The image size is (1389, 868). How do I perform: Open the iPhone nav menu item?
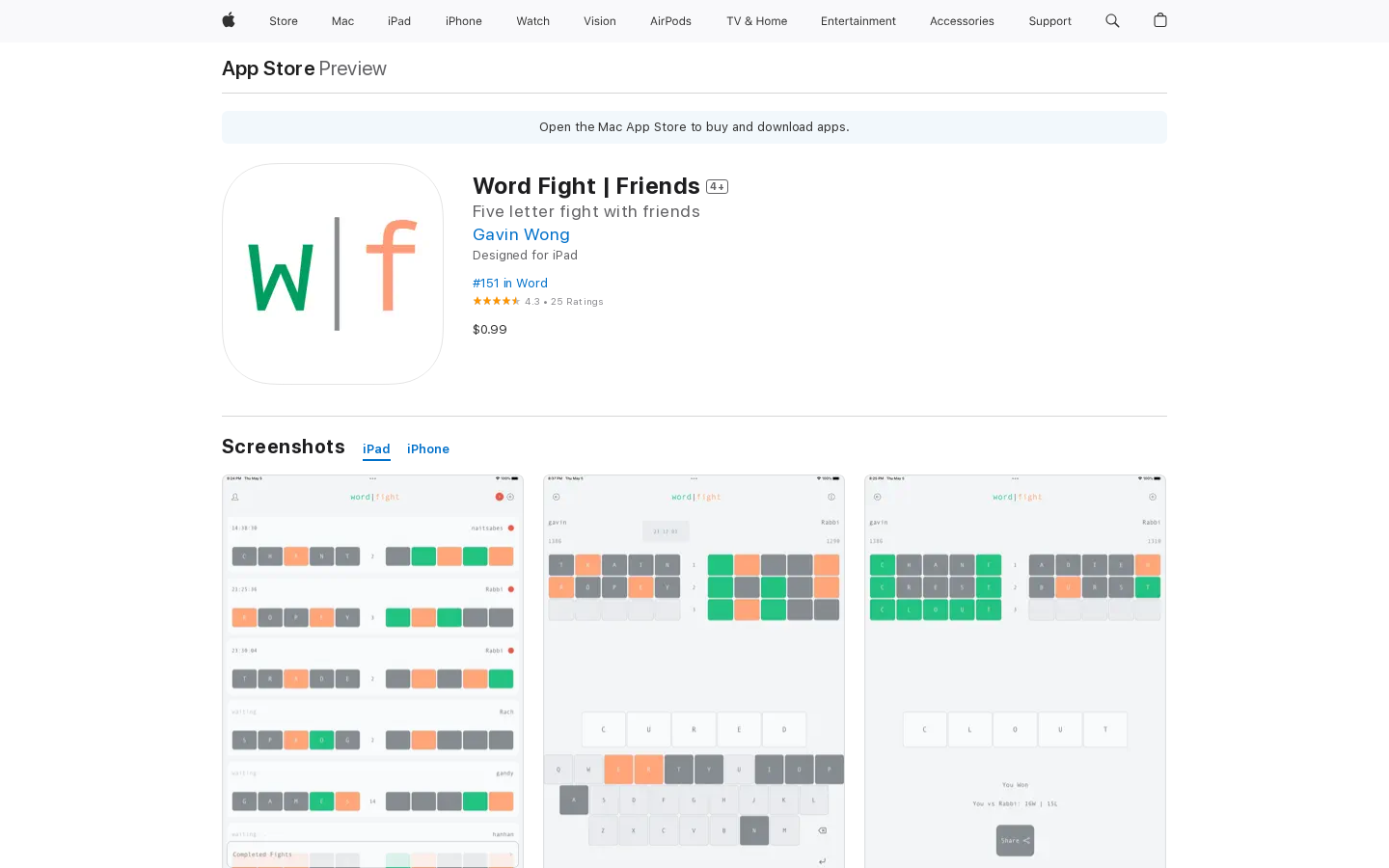pyautogui.click(x=464, y=21)
